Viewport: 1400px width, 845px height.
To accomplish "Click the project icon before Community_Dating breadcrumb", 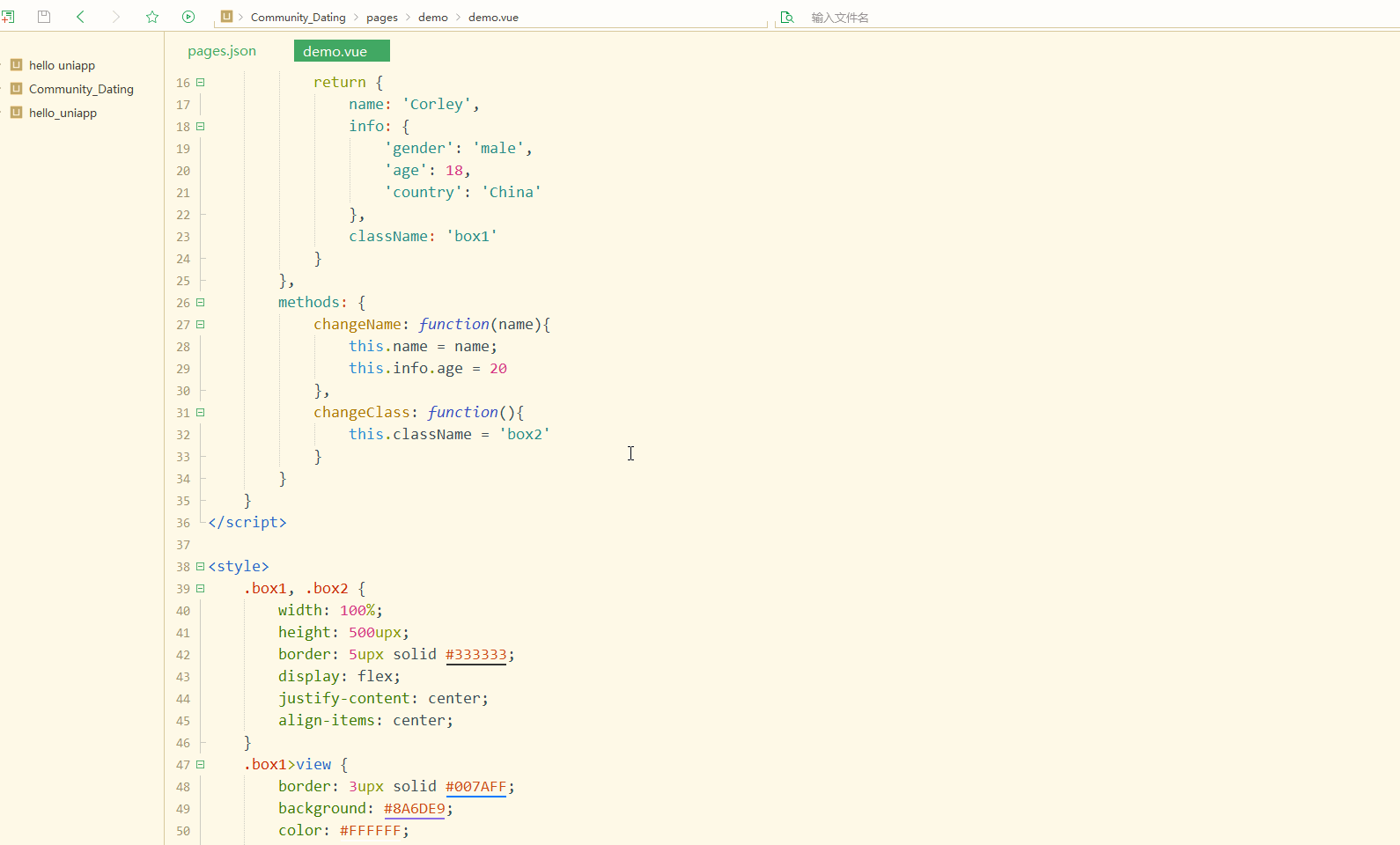I will pyautogui.click(x=226, y=17).
